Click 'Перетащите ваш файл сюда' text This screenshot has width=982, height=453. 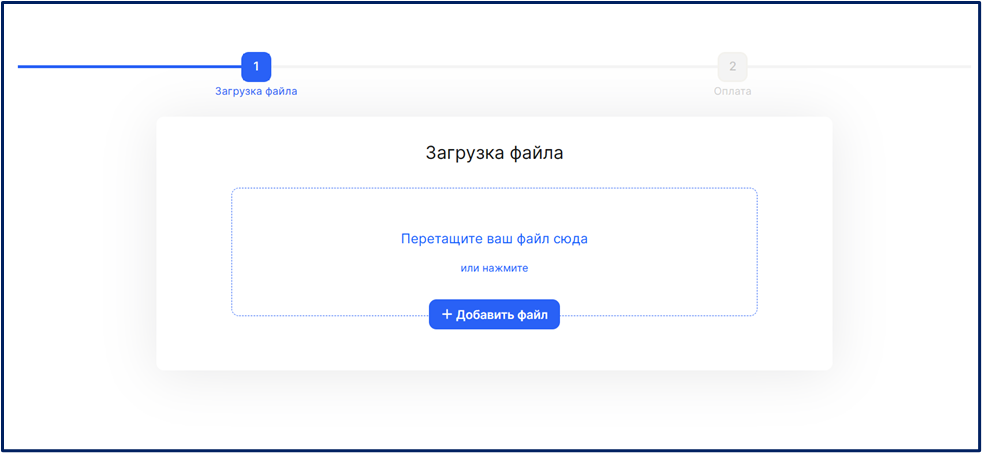pyautogui.click(x=494, y=239)
